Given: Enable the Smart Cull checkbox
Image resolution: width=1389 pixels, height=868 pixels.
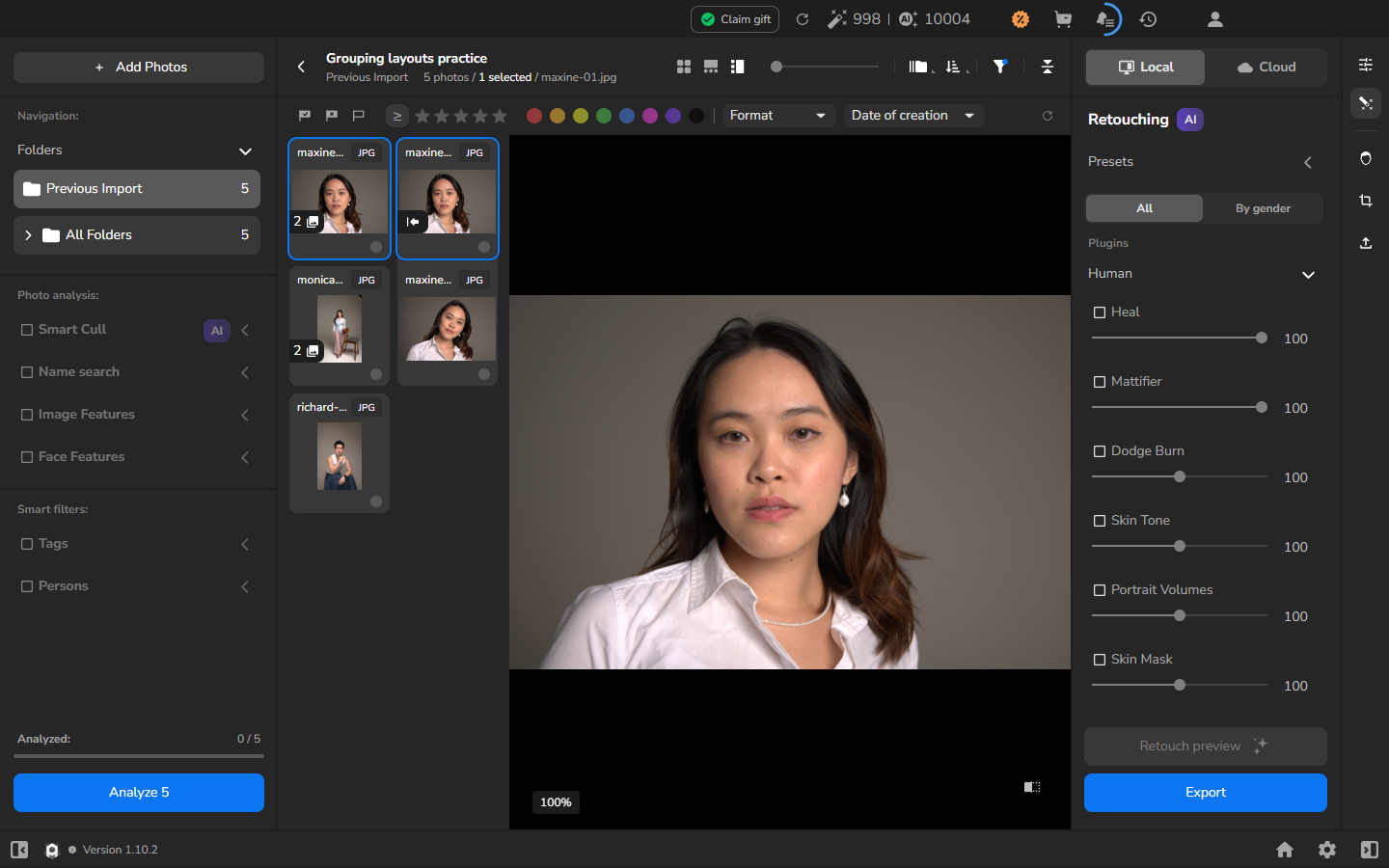Looking at the screenshot, I should [27, 330].
